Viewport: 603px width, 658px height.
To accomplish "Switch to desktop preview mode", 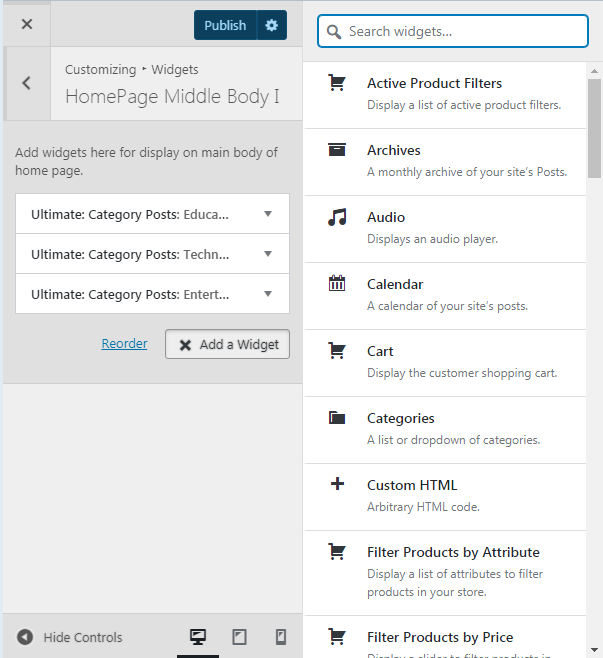I will [198, 637].
